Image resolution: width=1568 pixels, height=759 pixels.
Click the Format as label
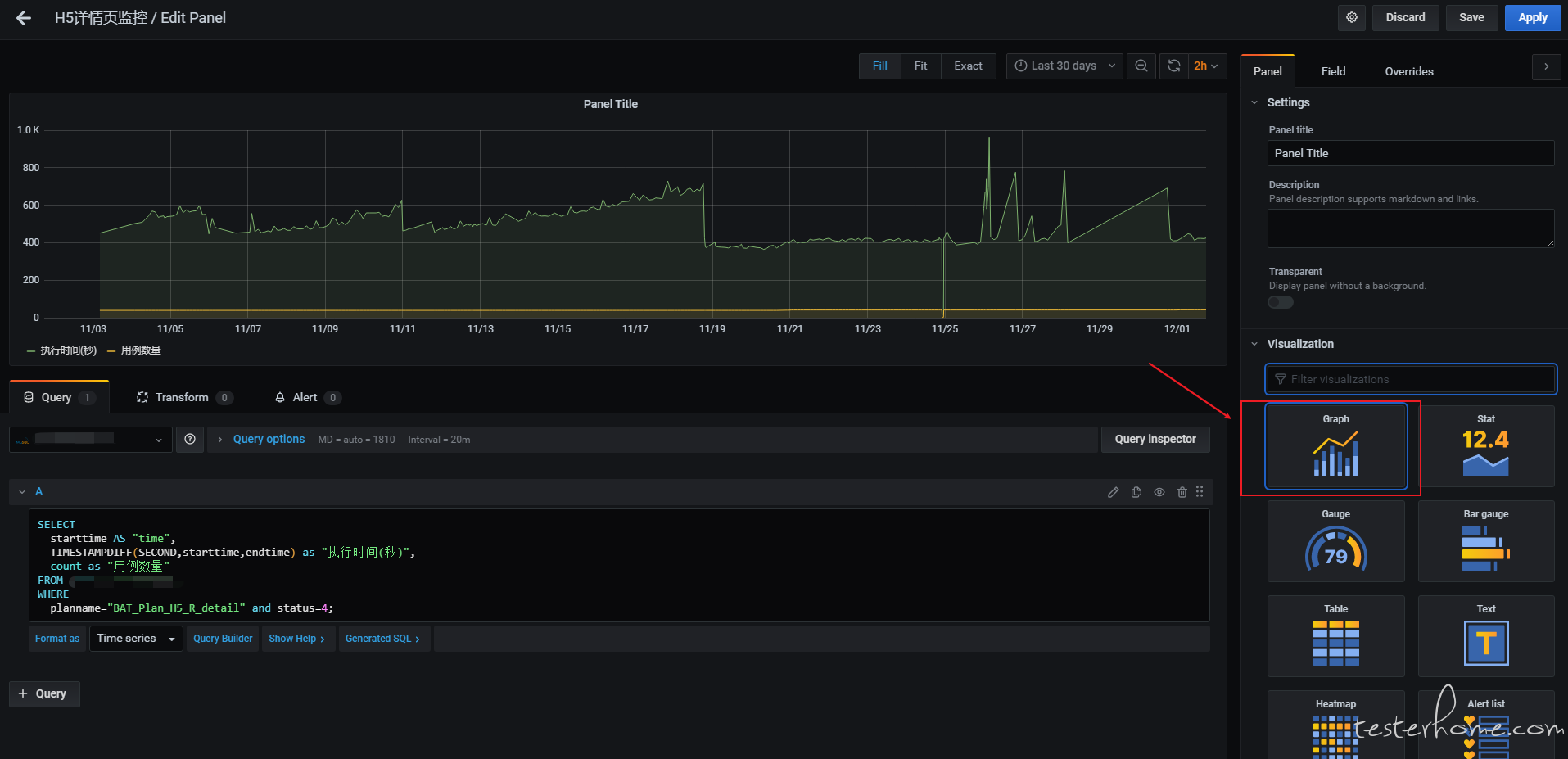pos(57,639)
